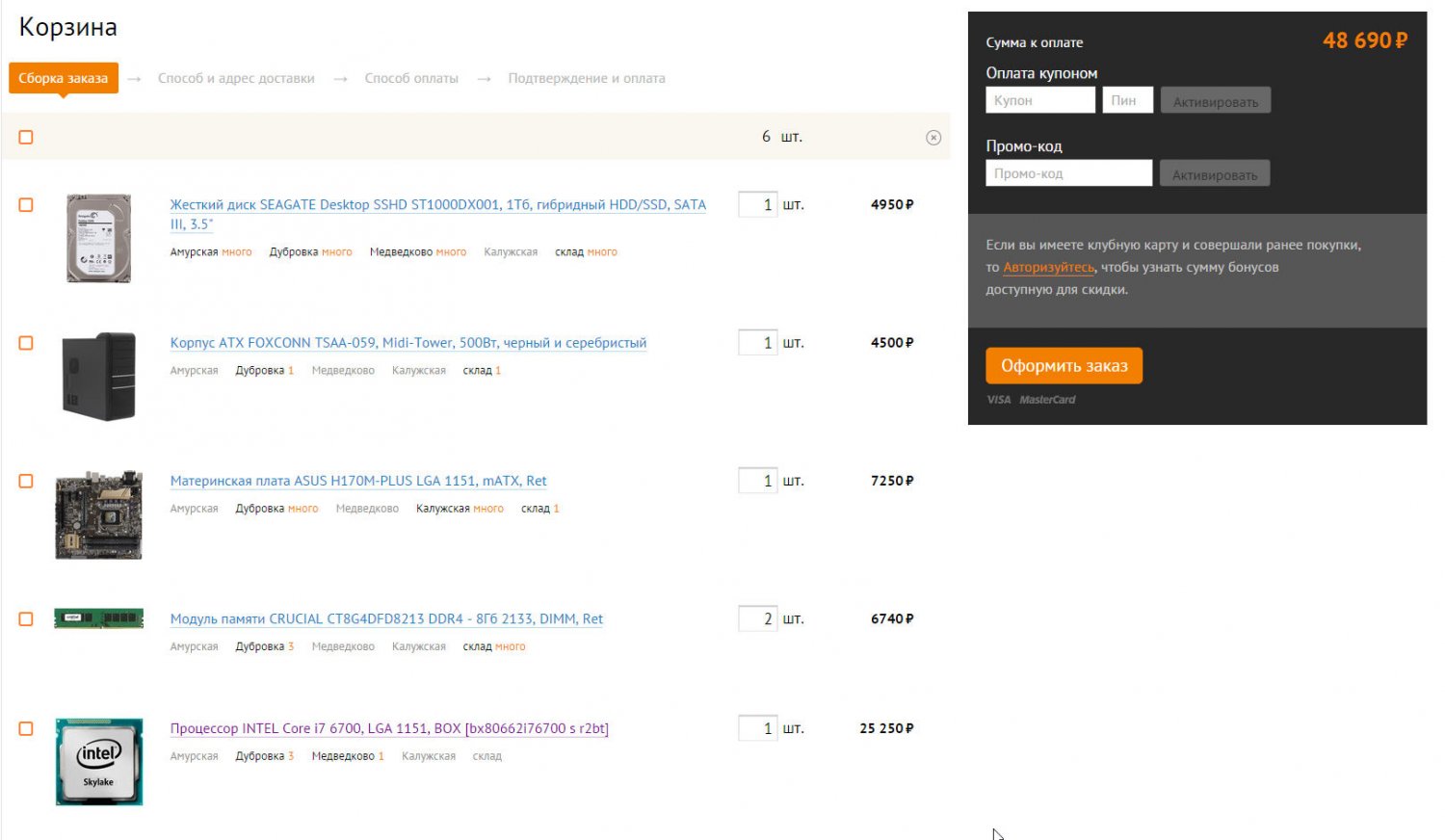Click Амурская много under the SEAGATE disk

pyautogui.click(x=211, y=252)
